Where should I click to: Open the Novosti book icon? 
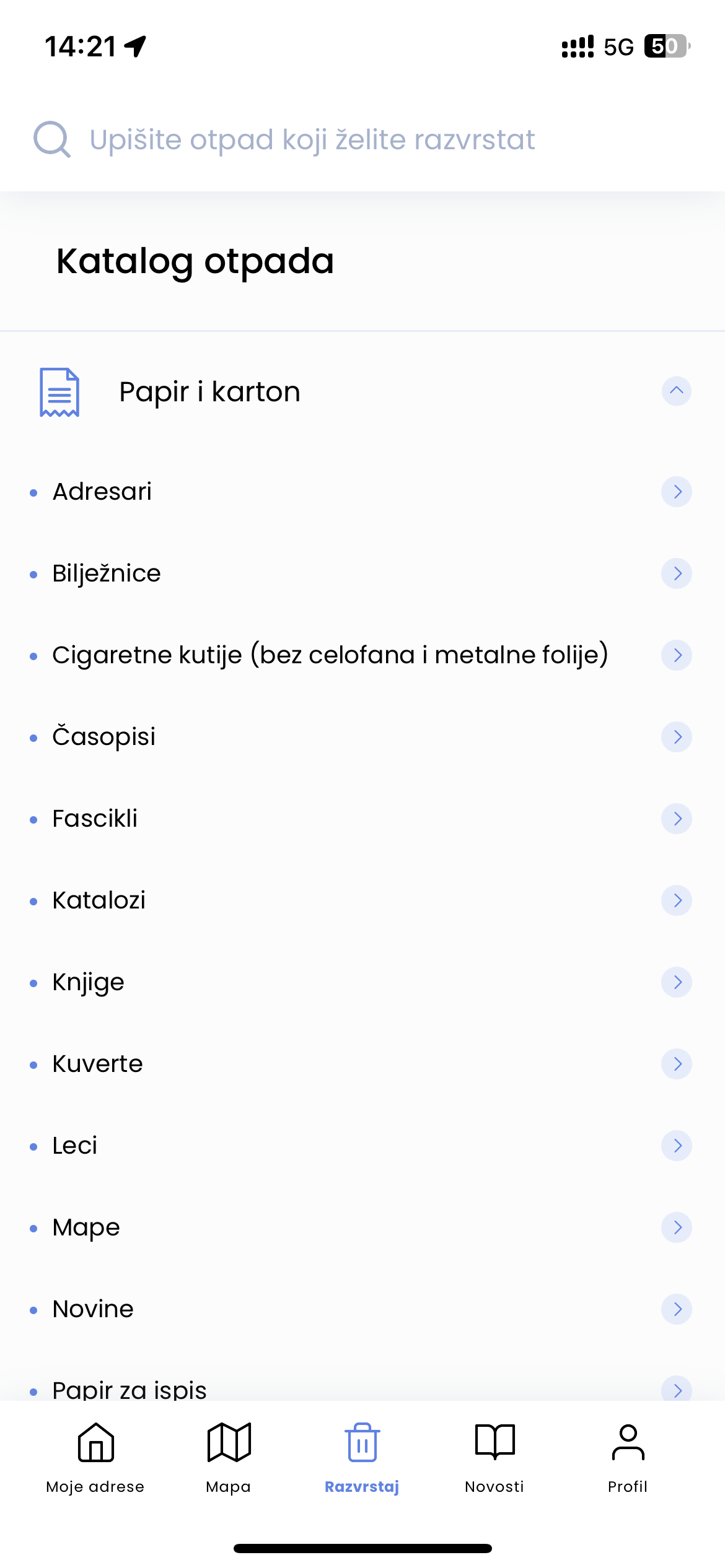[494, 1442]
